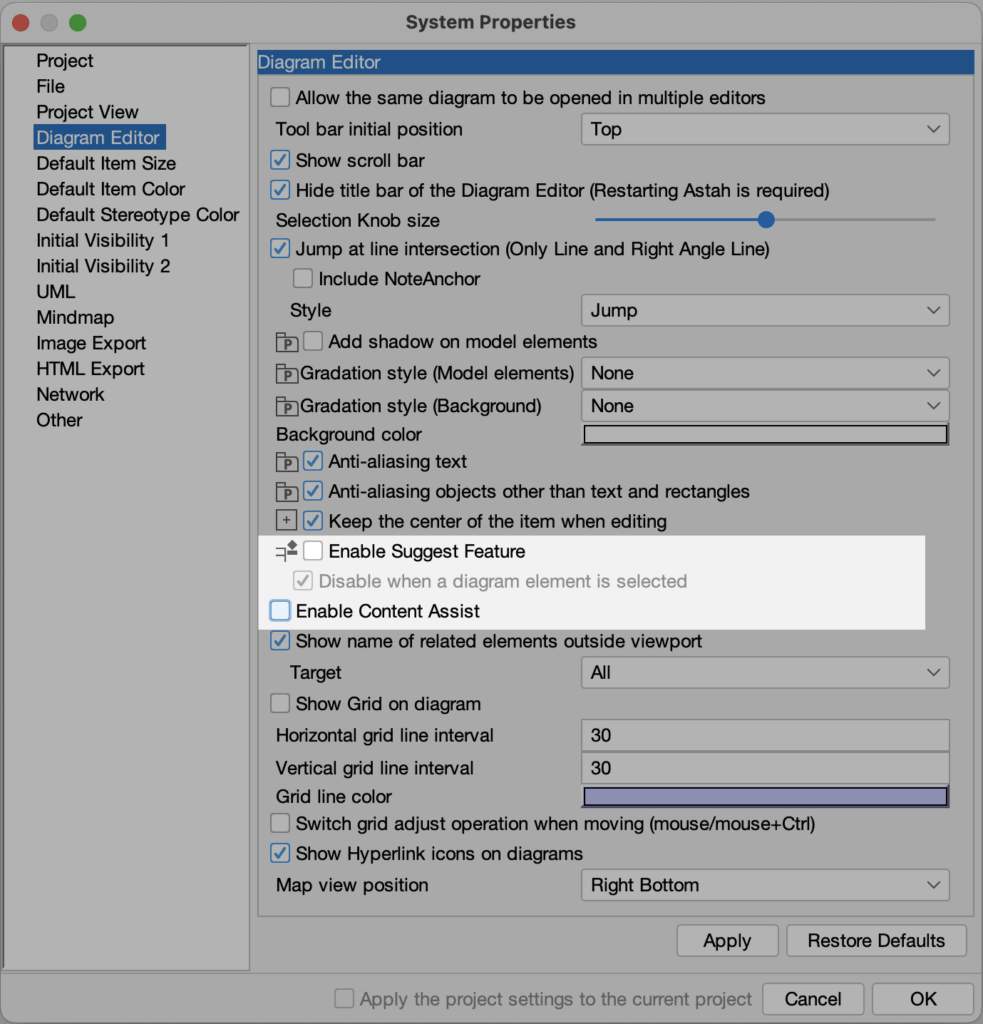Select Mindmap in the settings category list

75,318
